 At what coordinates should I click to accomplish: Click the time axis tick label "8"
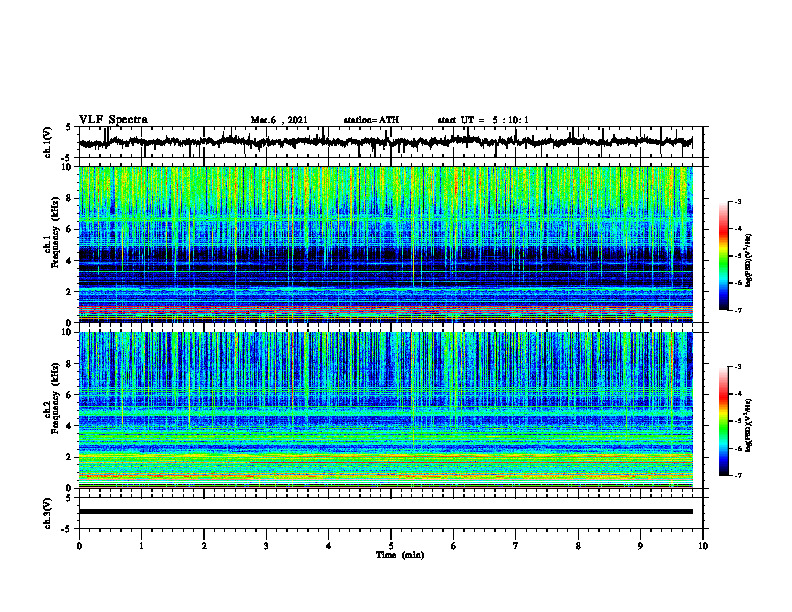point(578,545)
